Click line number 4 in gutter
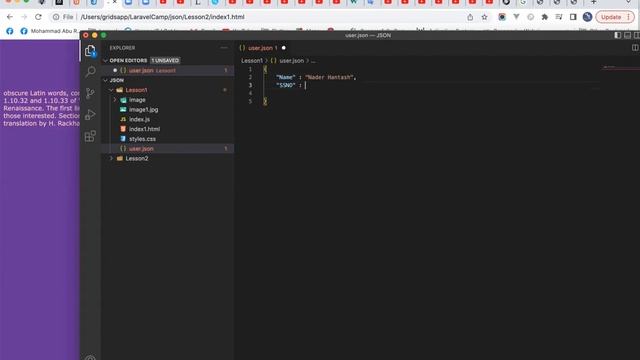This screenshot has width=640, height=360. click(250, 93)
